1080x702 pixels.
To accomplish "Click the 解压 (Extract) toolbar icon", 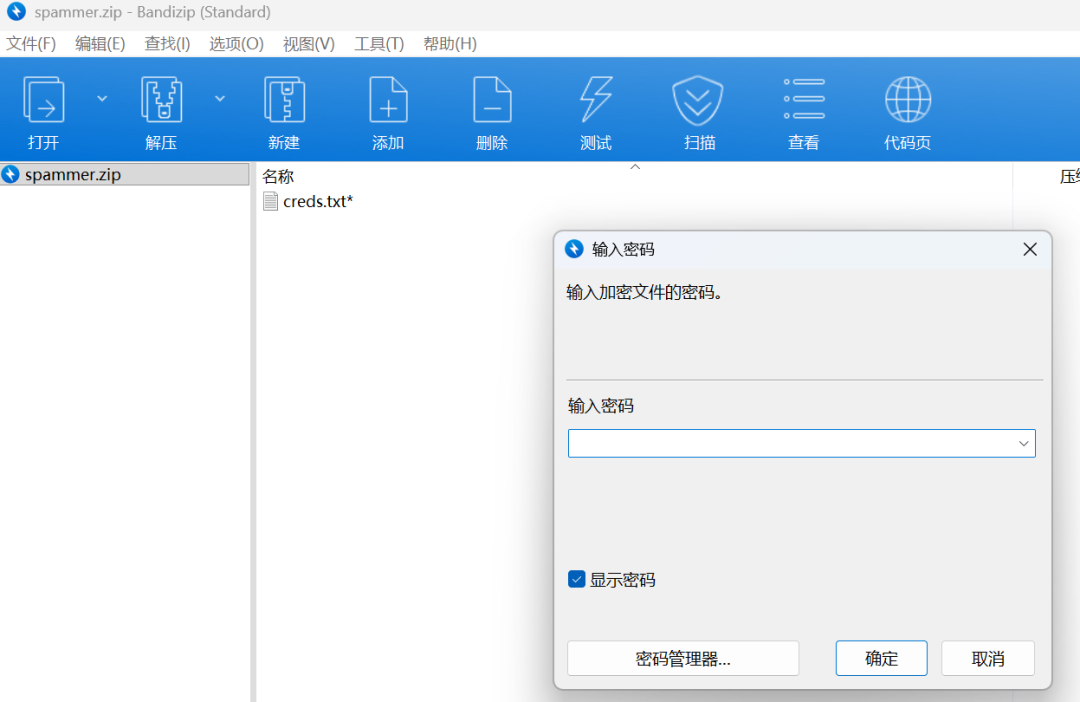I will point(161,101).
